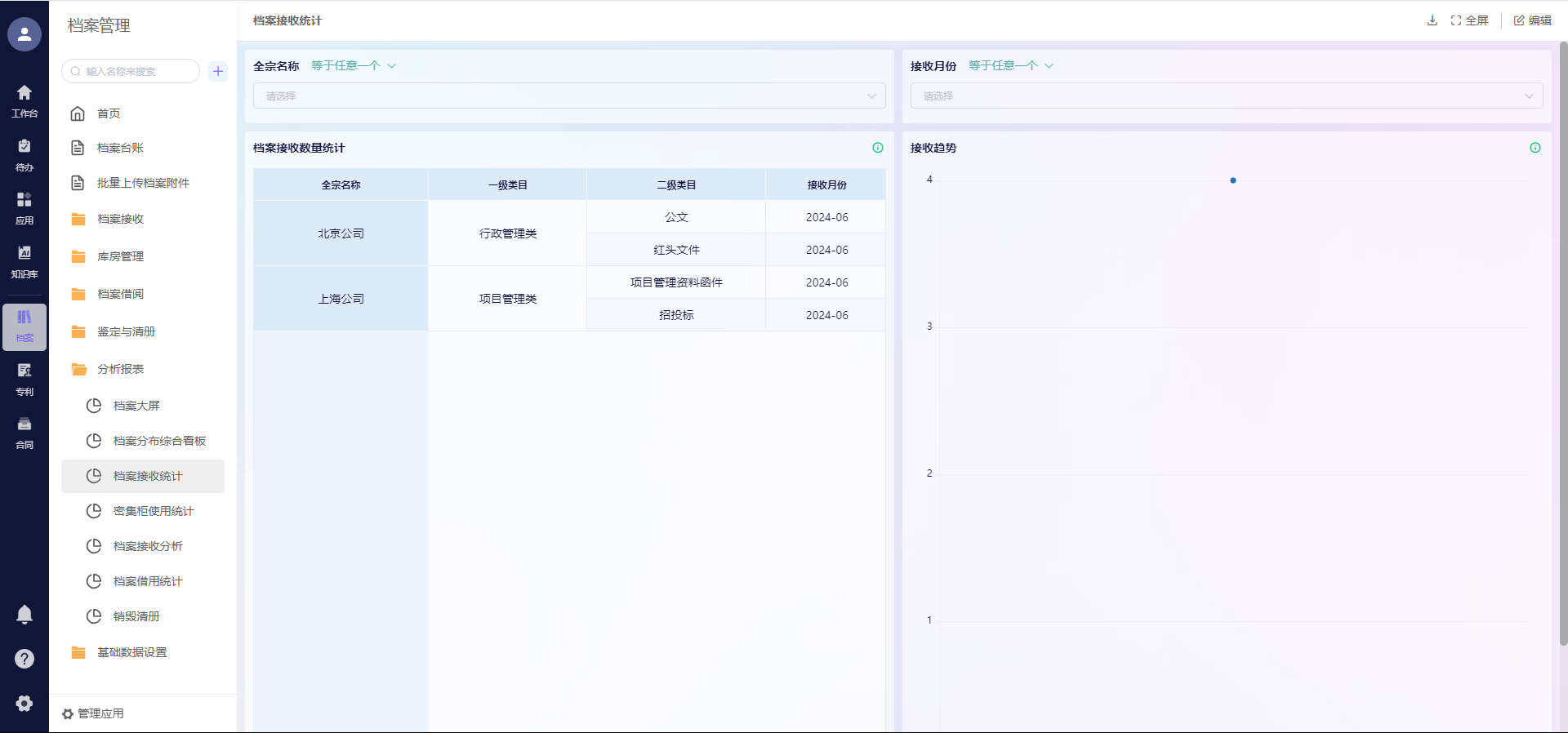Image resolution: width=1568 pixels, height=733 pixels.
Task: Click the plus icon beside search
Action: pyautogui.click(x=218, y=71)
